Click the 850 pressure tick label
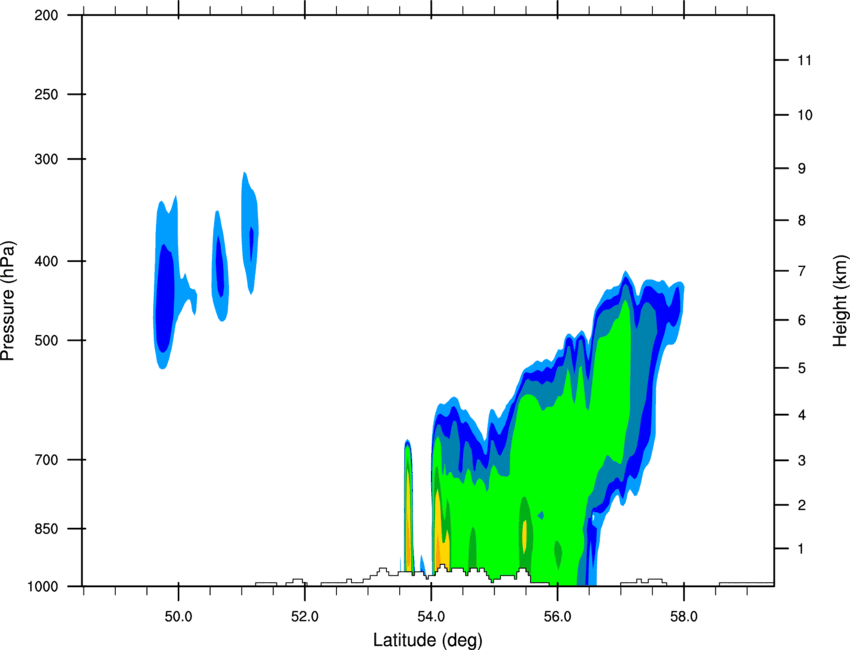 point(46,529)
